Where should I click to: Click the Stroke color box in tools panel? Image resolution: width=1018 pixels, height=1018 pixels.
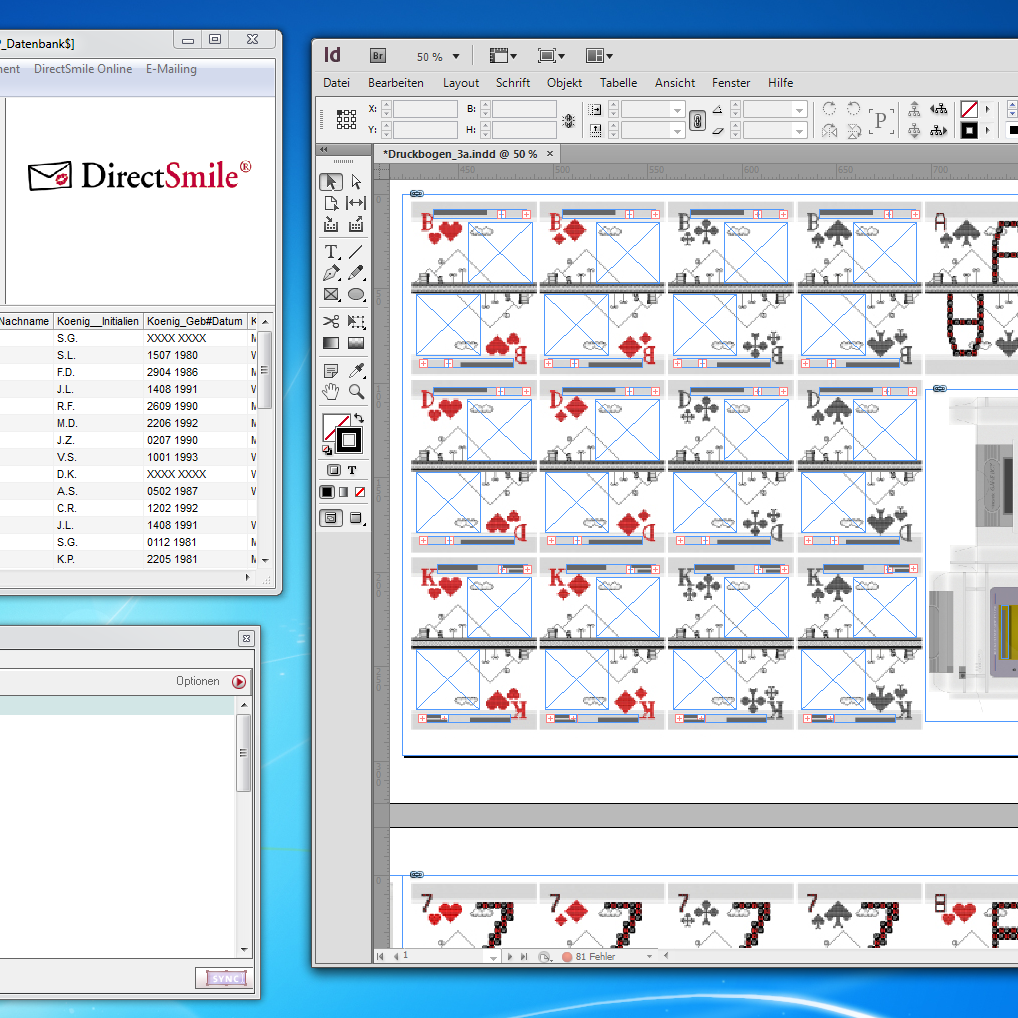tap(349, 440)
